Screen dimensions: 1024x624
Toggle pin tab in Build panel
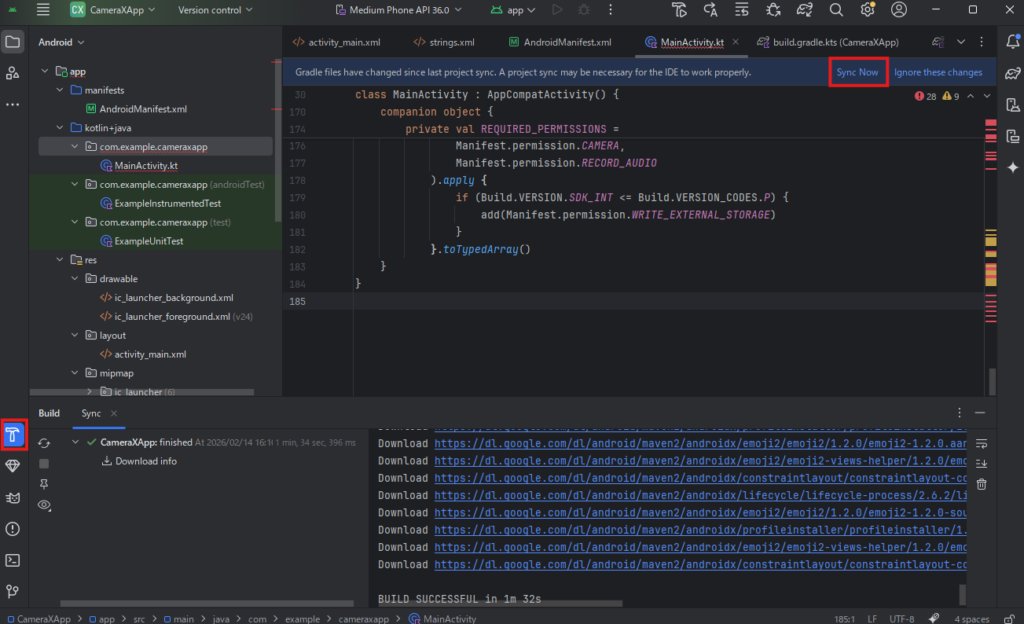[x=44, y=484]
